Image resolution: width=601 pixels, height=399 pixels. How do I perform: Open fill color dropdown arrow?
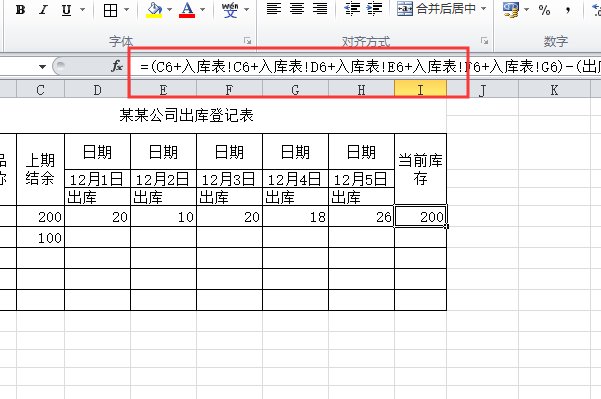pyautogui.click(x=169, y=10)
